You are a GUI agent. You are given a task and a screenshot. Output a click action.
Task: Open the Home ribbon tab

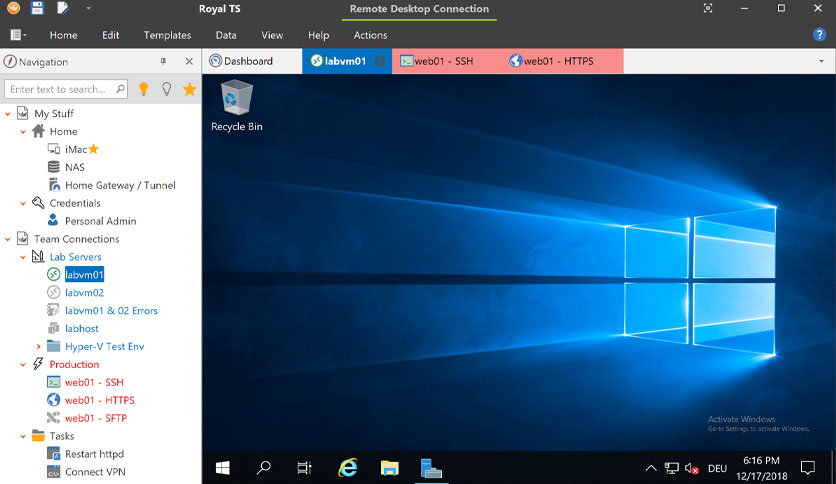(63, 35)
